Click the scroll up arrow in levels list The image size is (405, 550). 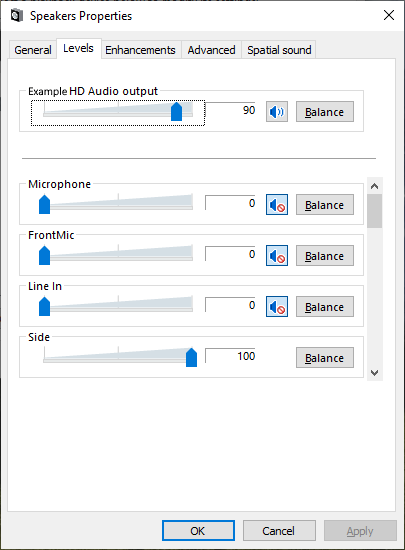click(x=374, y=186)
